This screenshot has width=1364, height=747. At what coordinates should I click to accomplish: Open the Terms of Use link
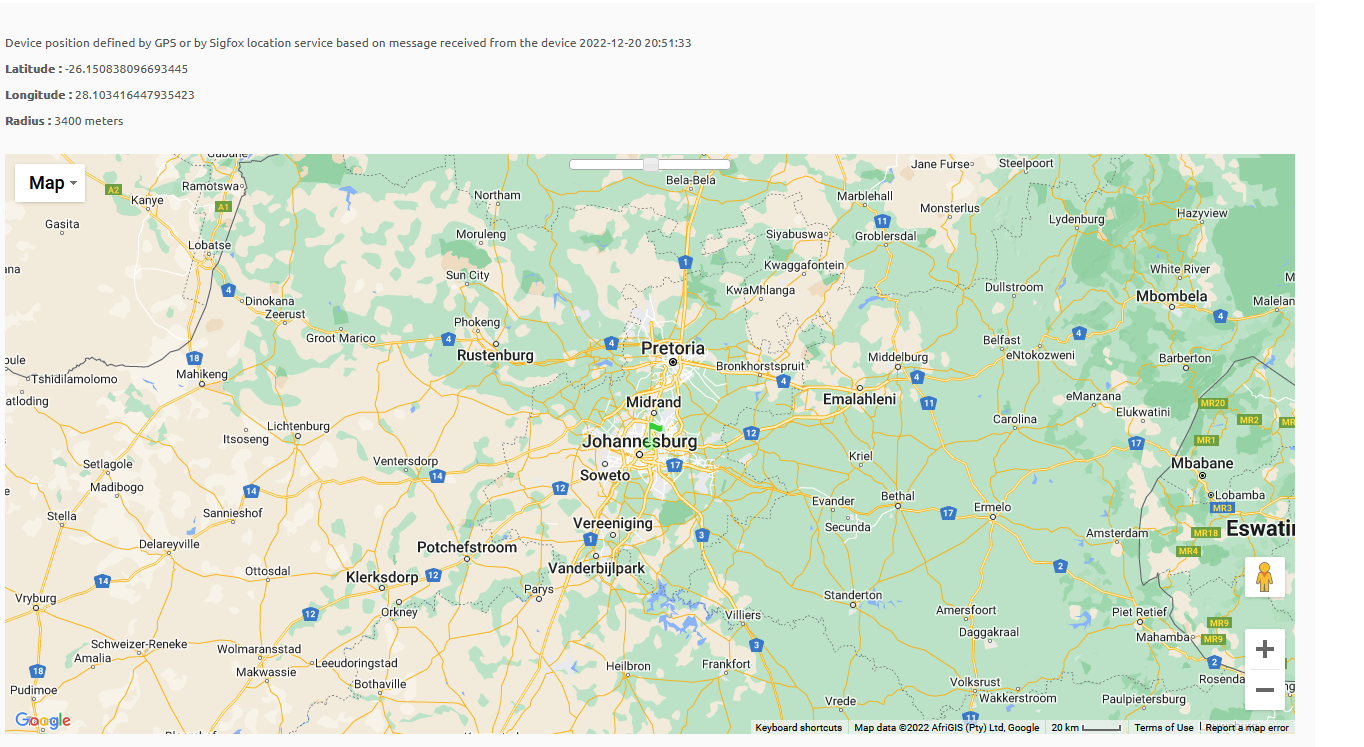(x=1163, y=727)
